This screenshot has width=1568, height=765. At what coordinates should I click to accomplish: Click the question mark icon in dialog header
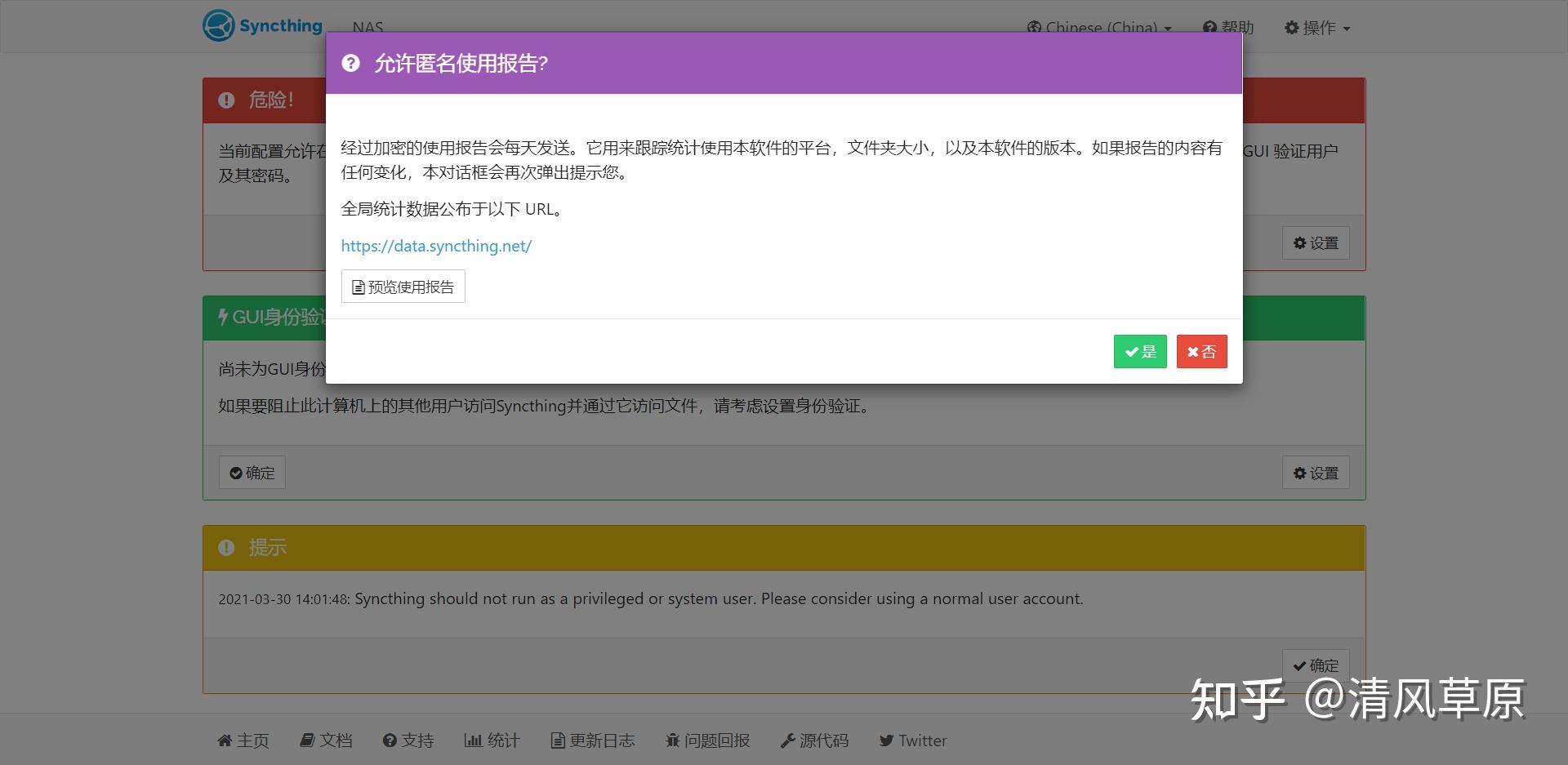(x=351, y=63)
